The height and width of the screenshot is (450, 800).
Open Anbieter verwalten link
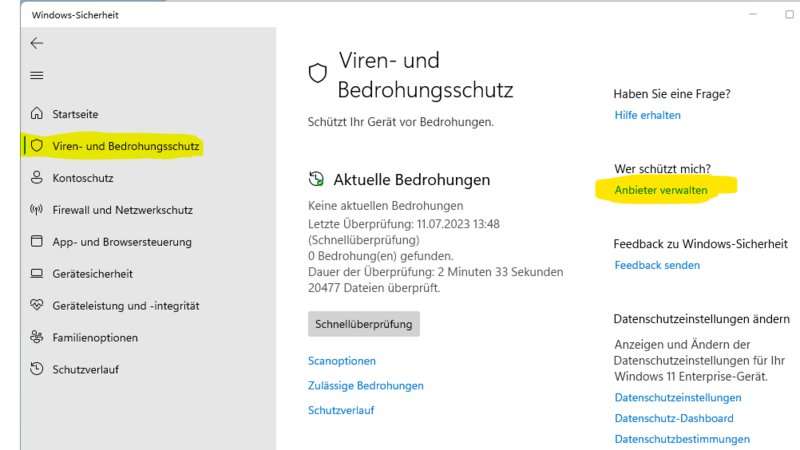(x=661, y=189)
